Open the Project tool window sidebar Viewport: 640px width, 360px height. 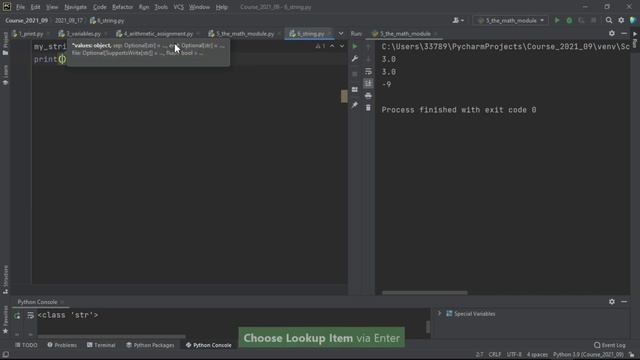5,44
